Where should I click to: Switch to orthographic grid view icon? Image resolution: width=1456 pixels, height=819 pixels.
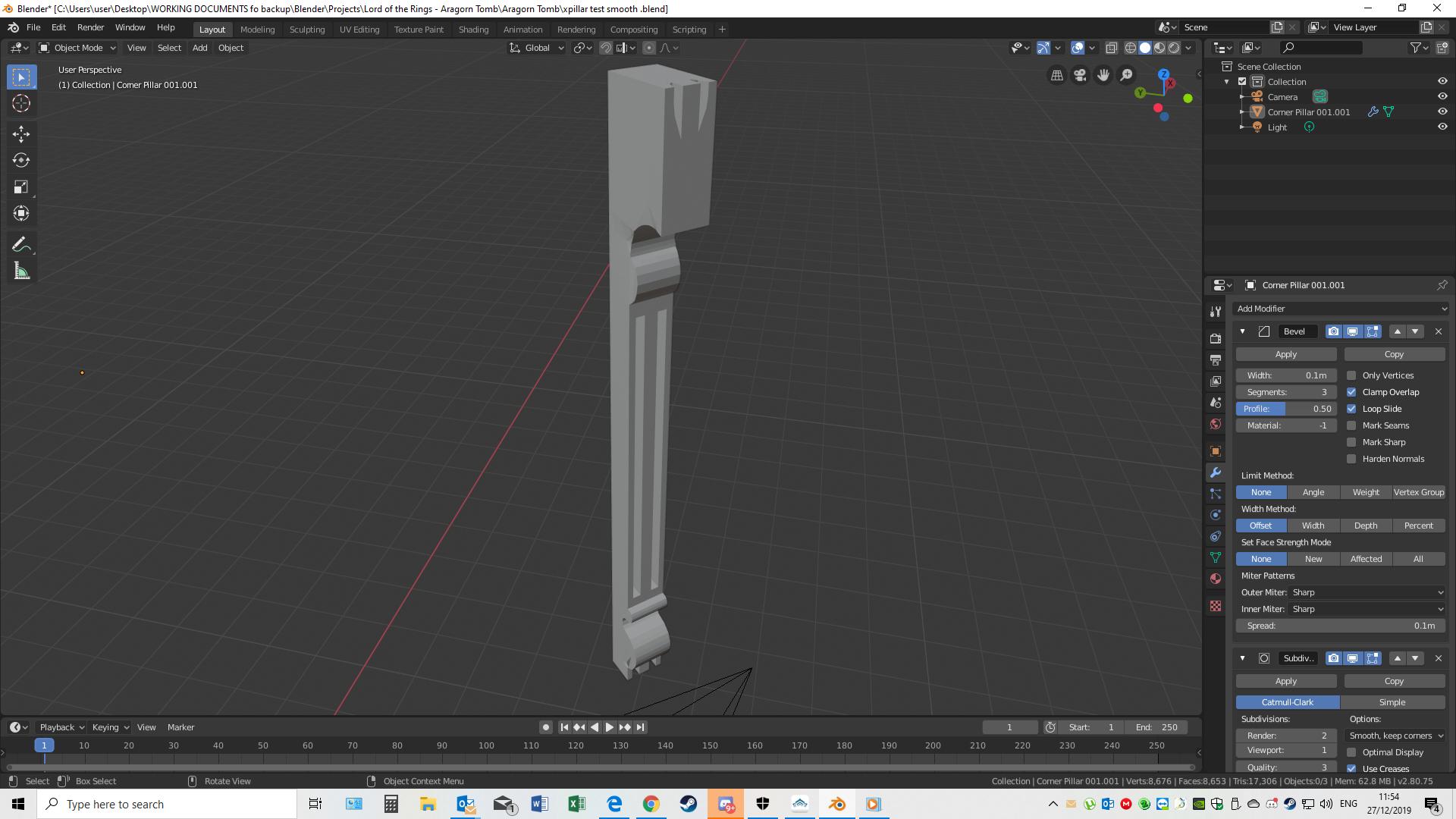click(1056, 75)
